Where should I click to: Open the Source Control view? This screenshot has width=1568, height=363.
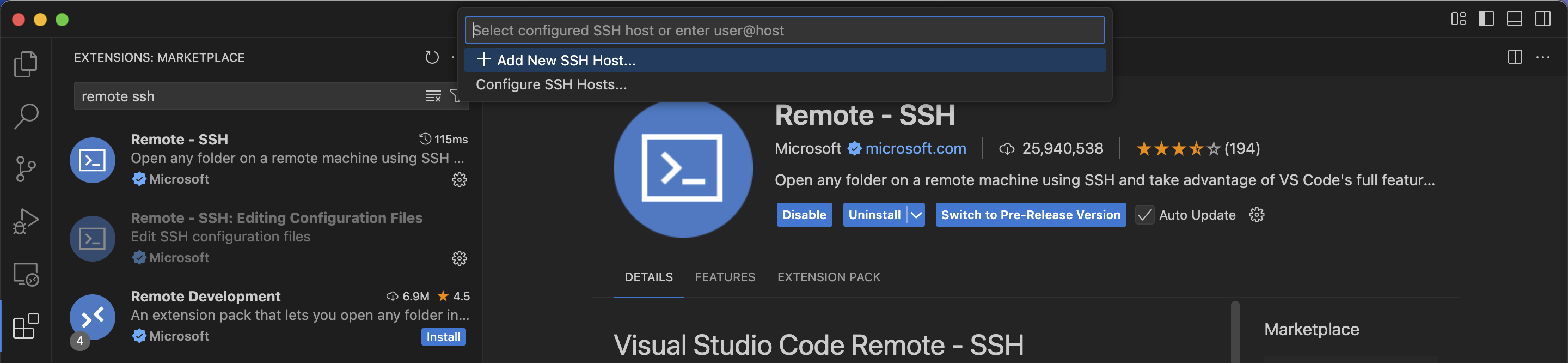point(26,169)
